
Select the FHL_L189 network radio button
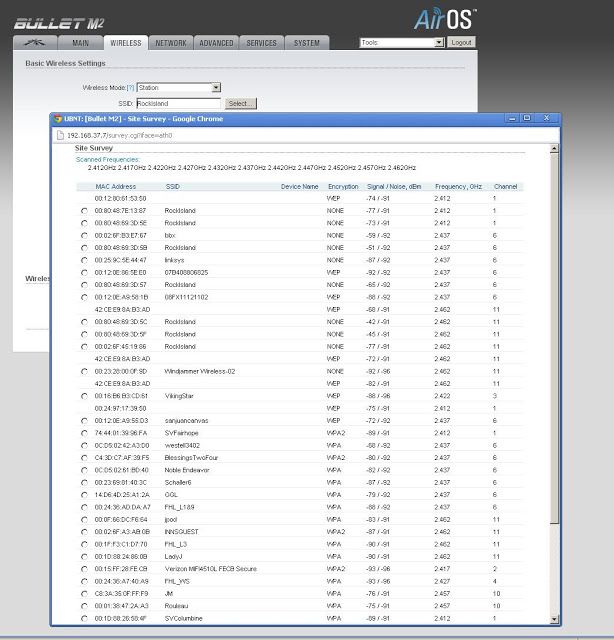pos(84,507)
